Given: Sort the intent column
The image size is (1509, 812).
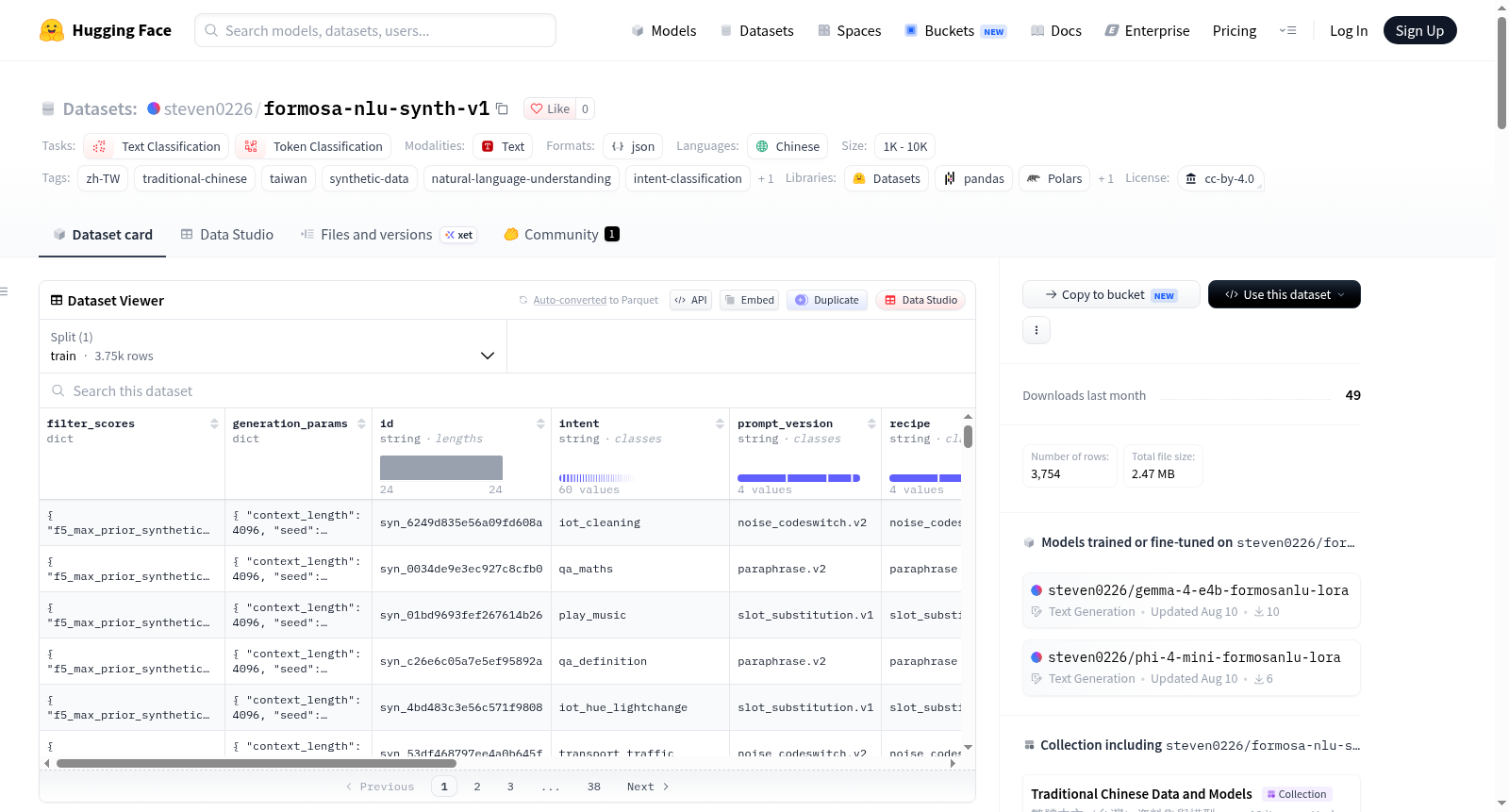Looking at the screenshot, I should click(x=720, y=423).
